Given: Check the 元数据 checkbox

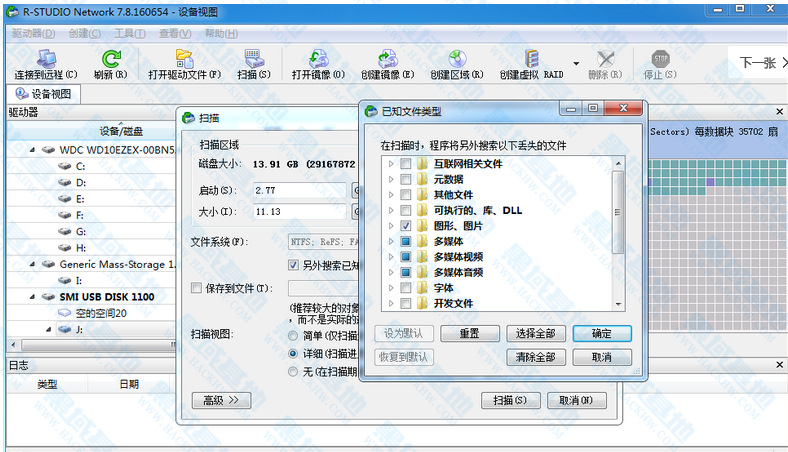Looking at the screenshot, I should pyautogui.click(x=406, y=179).
